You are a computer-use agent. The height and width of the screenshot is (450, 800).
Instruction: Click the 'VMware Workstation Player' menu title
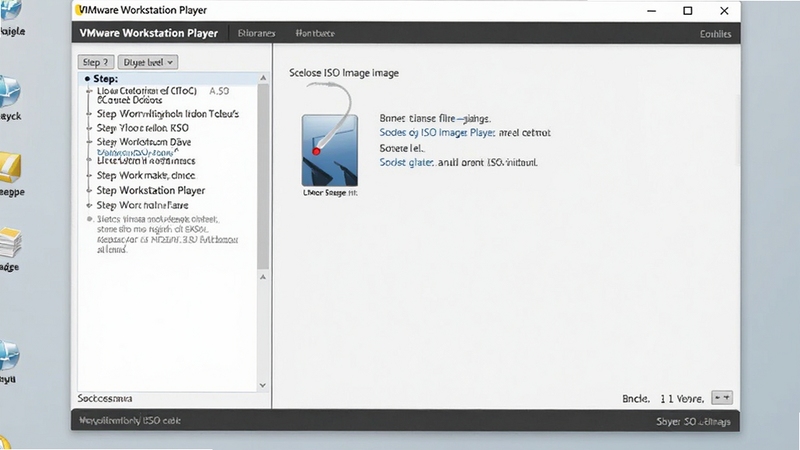click(148, 33)
